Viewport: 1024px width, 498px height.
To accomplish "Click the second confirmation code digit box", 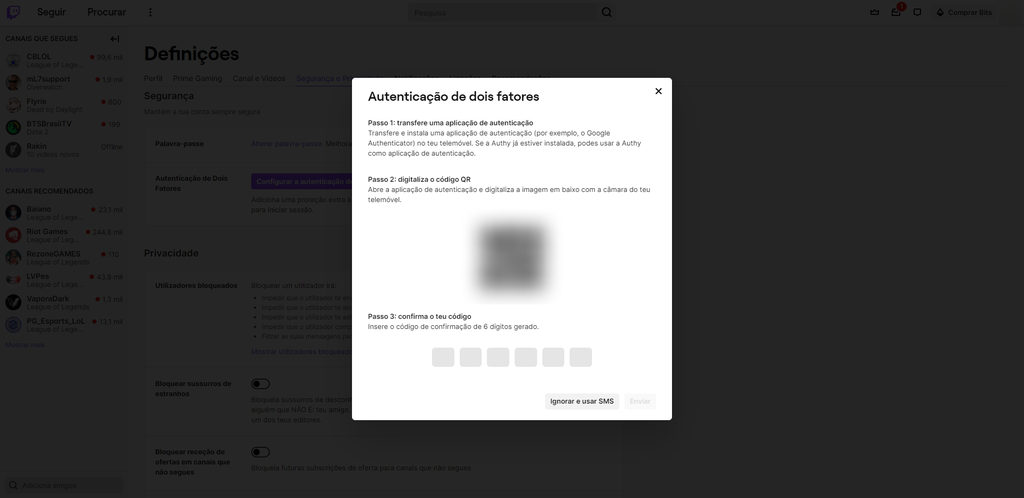I will click(x=470, y=357).
